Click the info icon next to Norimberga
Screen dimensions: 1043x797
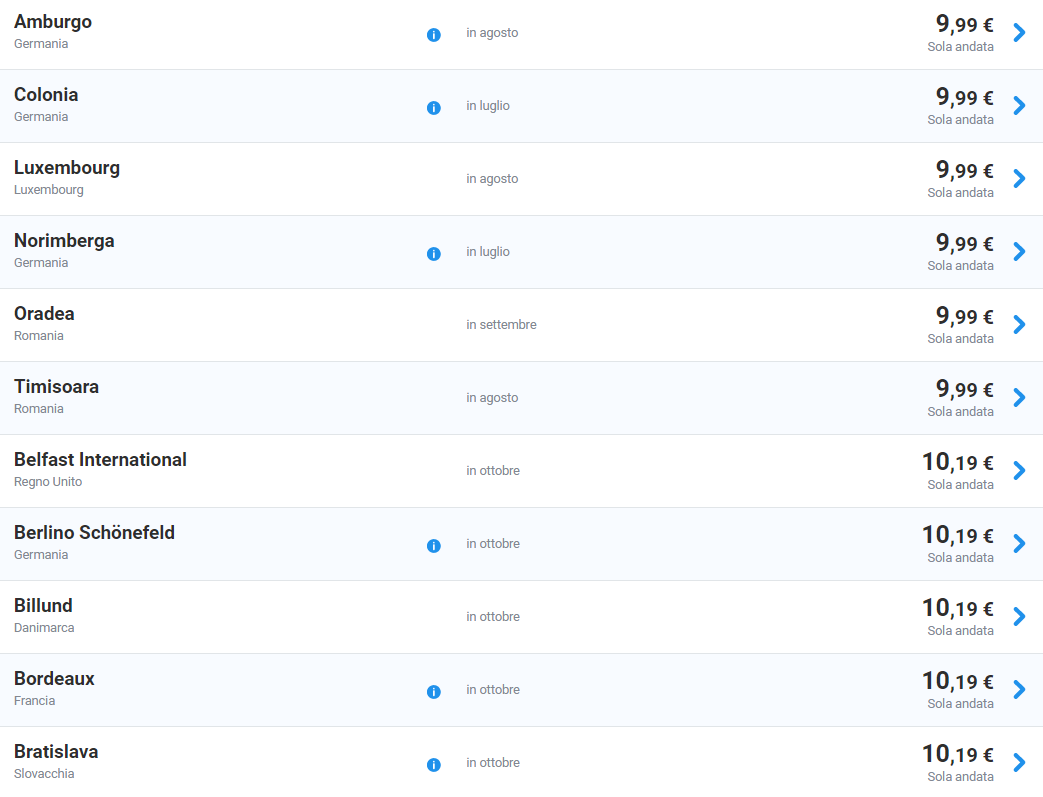434,253
